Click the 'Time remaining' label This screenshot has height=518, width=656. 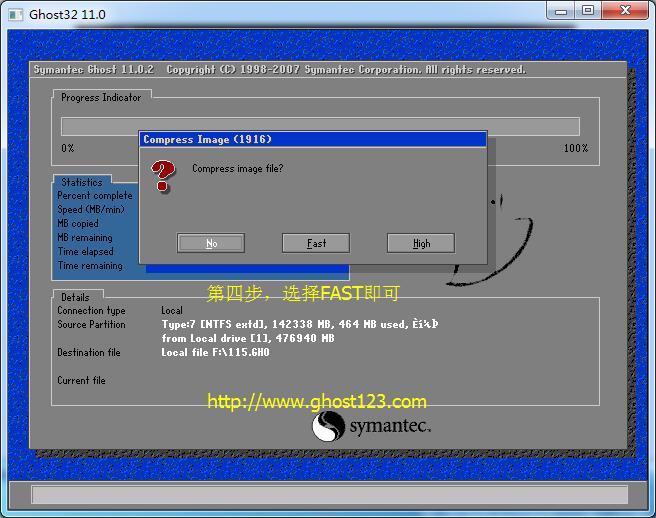coord(90,265)
